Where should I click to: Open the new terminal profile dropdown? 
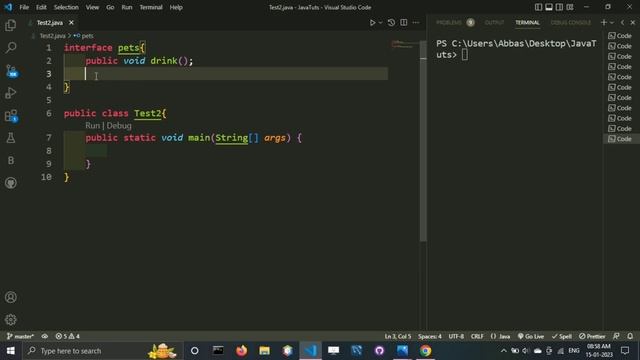tap(612, 22)
